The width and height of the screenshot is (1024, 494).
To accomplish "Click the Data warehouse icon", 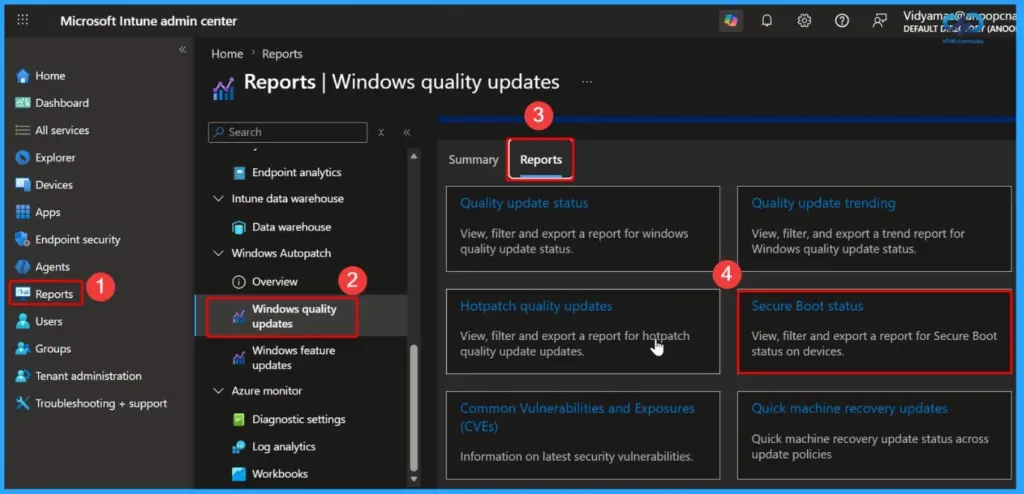I will pos(239,227).
